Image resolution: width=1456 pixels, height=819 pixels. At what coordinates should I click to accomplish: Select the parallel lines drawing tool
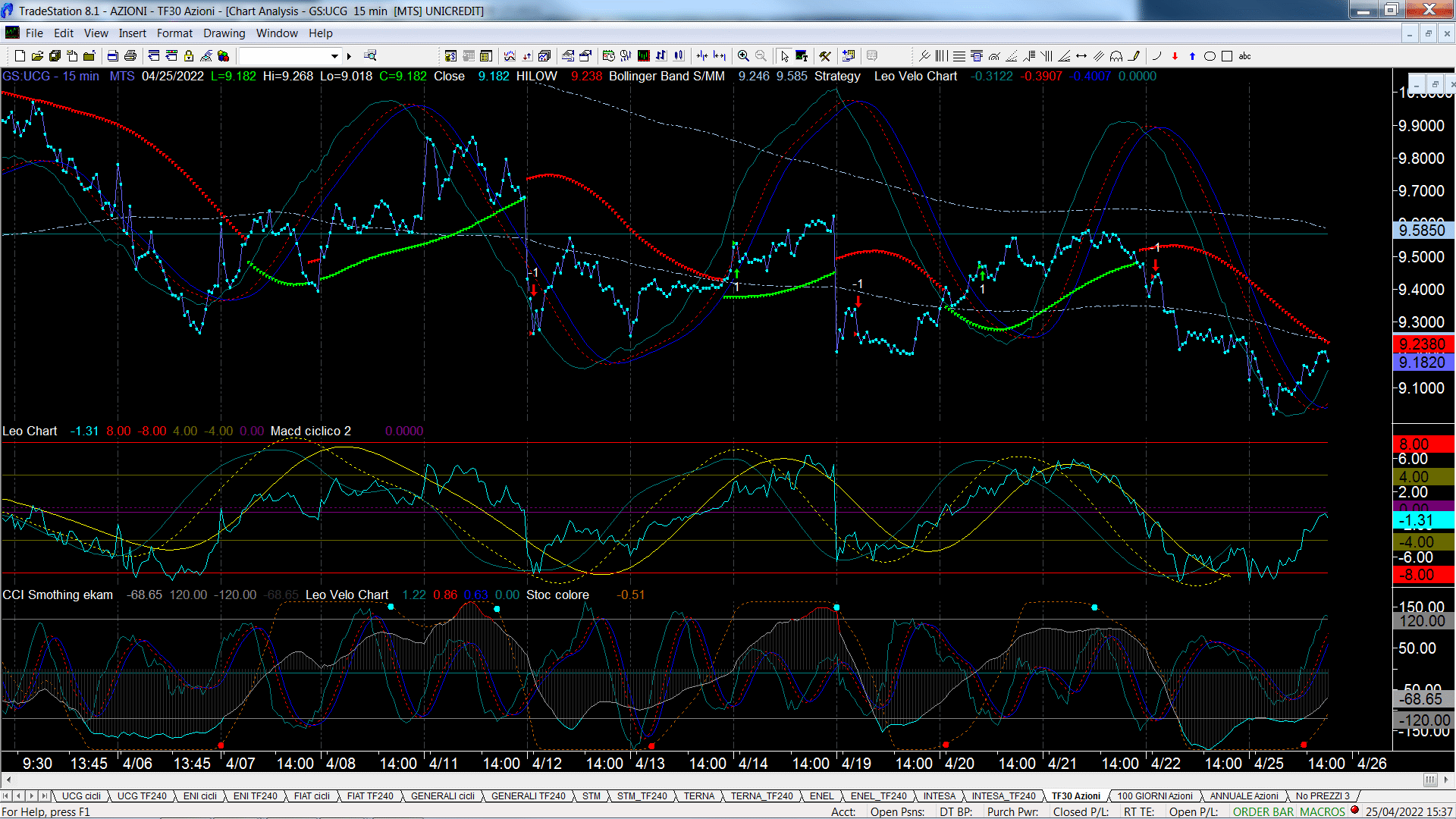coord(1099,56)
